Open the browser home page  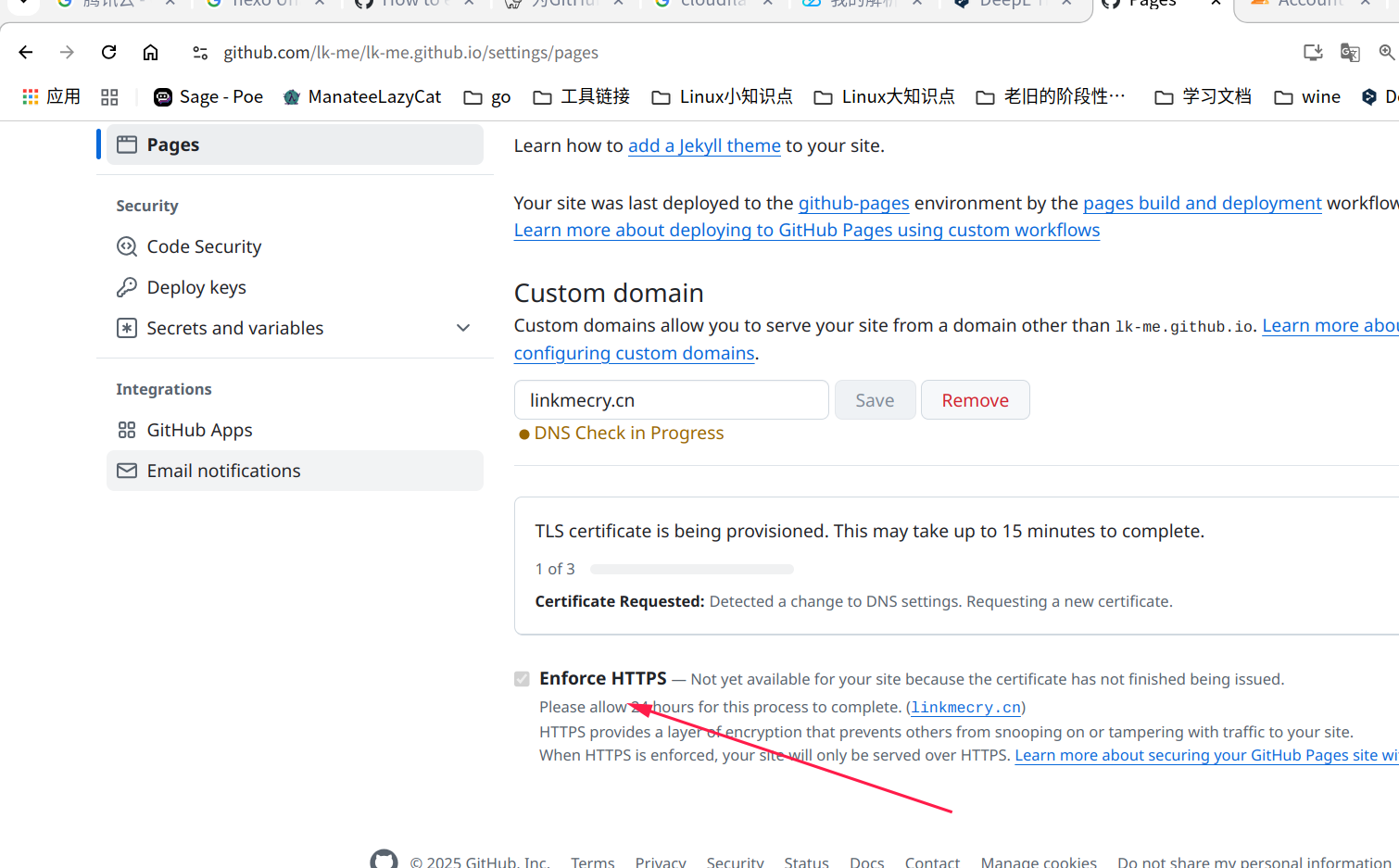[x=150, y=53]
